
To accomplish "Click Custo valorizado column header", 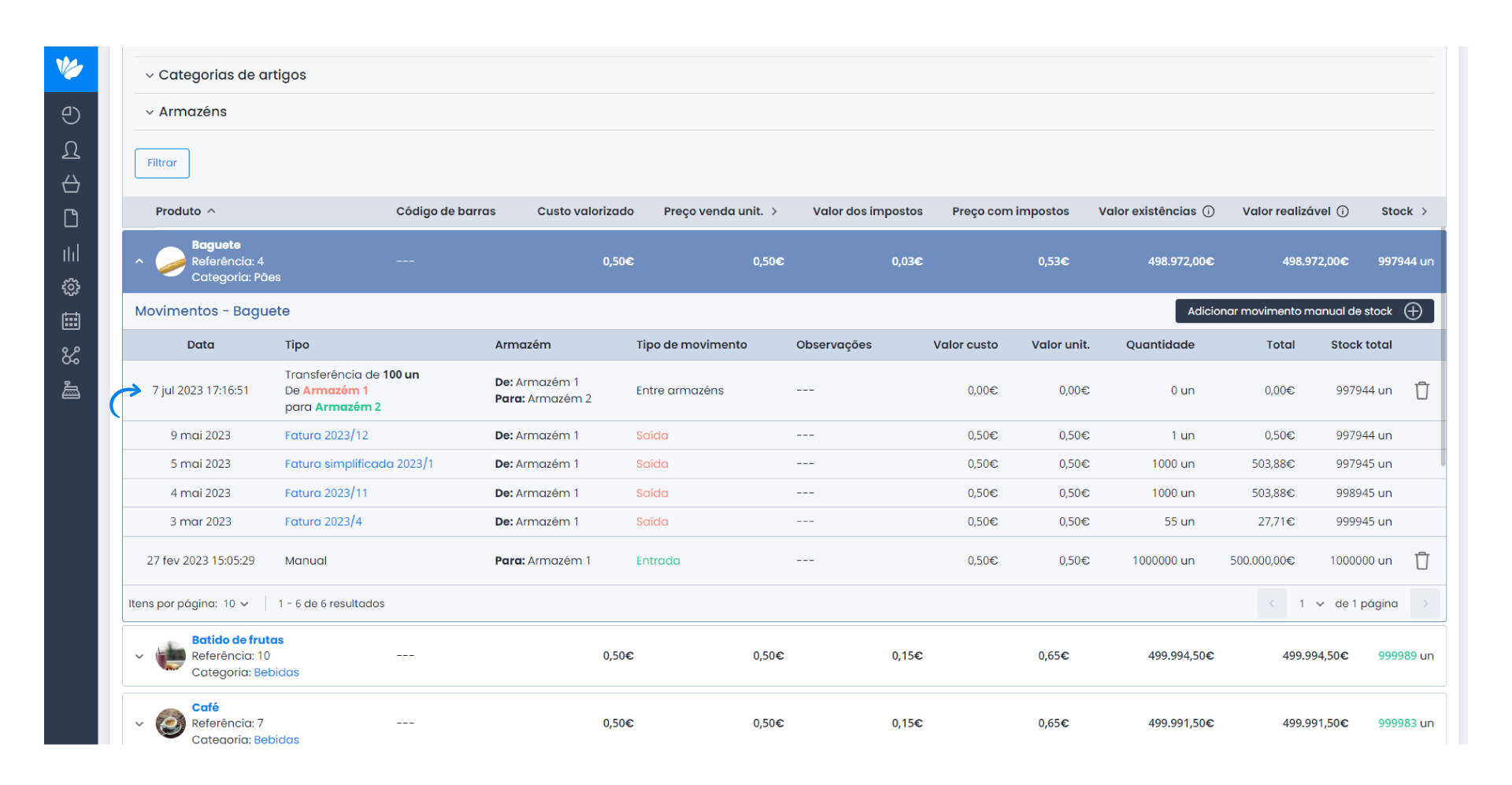I will [585, 211].
